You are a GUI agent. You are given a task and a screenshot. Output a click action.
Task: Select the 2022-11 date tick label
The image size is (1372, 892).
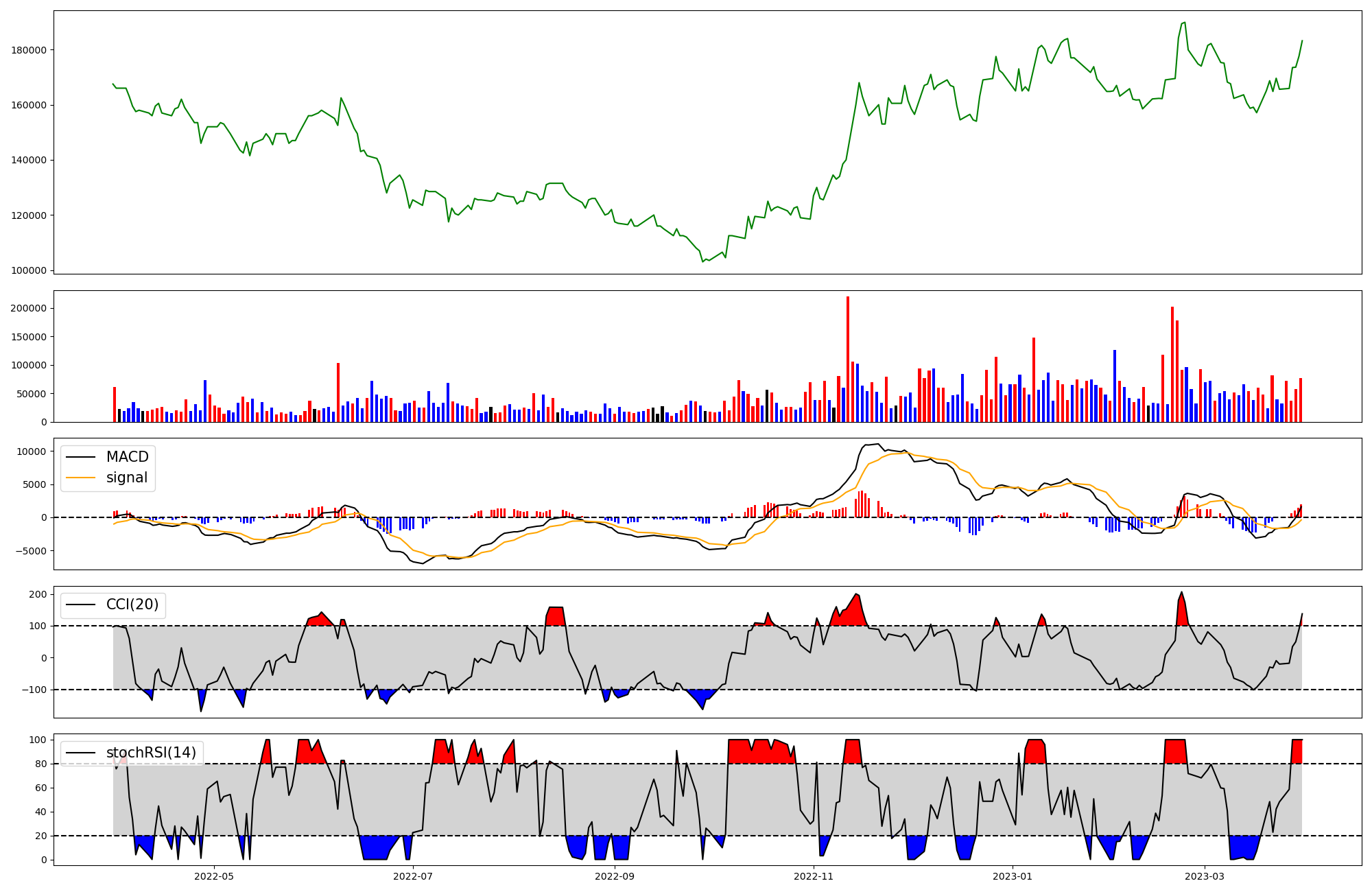point(814,876)
